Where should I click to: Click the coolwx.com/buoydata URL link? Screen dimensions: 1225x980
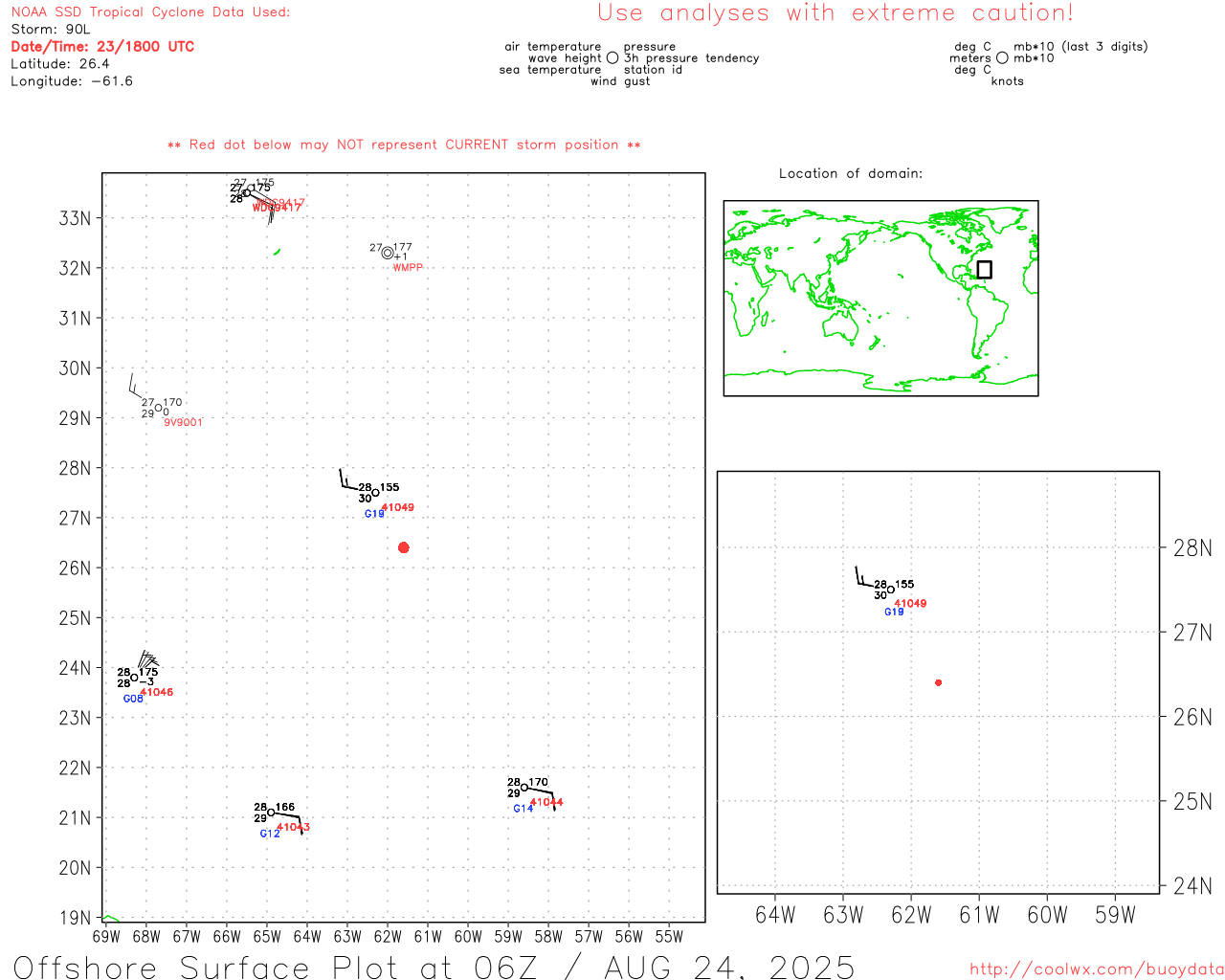pyautogui.click(x=1097, y=969)
